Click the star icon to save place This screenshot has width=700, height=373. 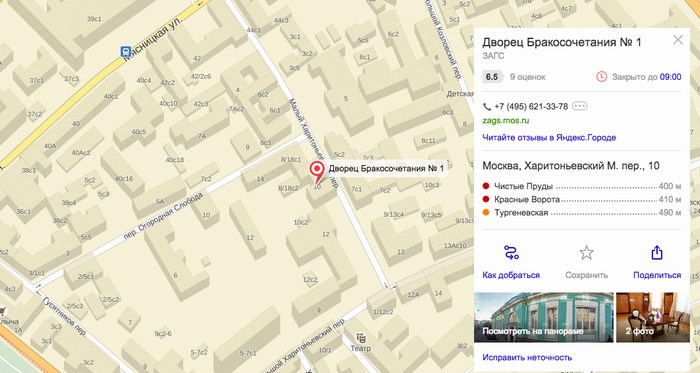point(586,253)
